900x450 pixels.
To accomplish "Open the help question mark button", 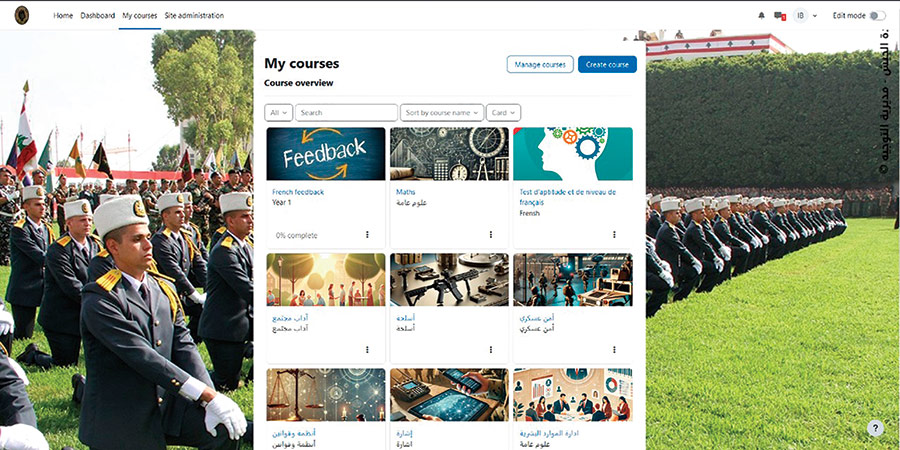I will [x=875, y=428].
